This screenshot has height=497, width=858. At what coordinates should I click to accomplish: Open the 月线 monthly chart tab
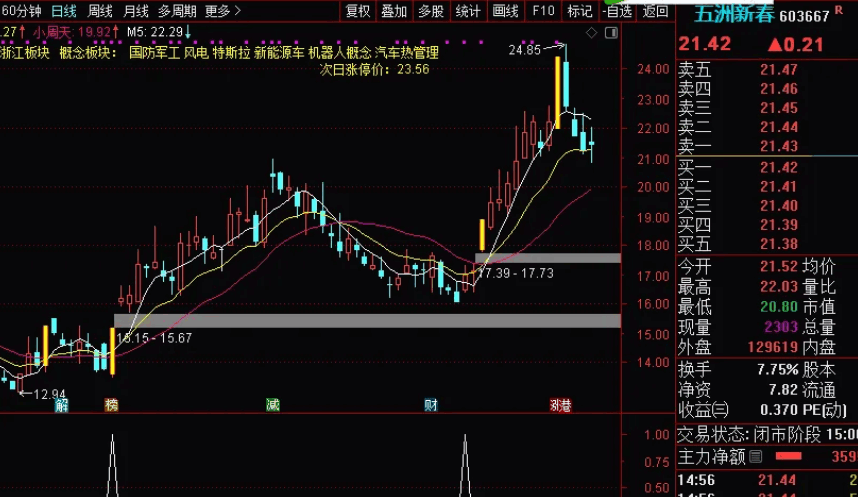(x=136, y=11)
